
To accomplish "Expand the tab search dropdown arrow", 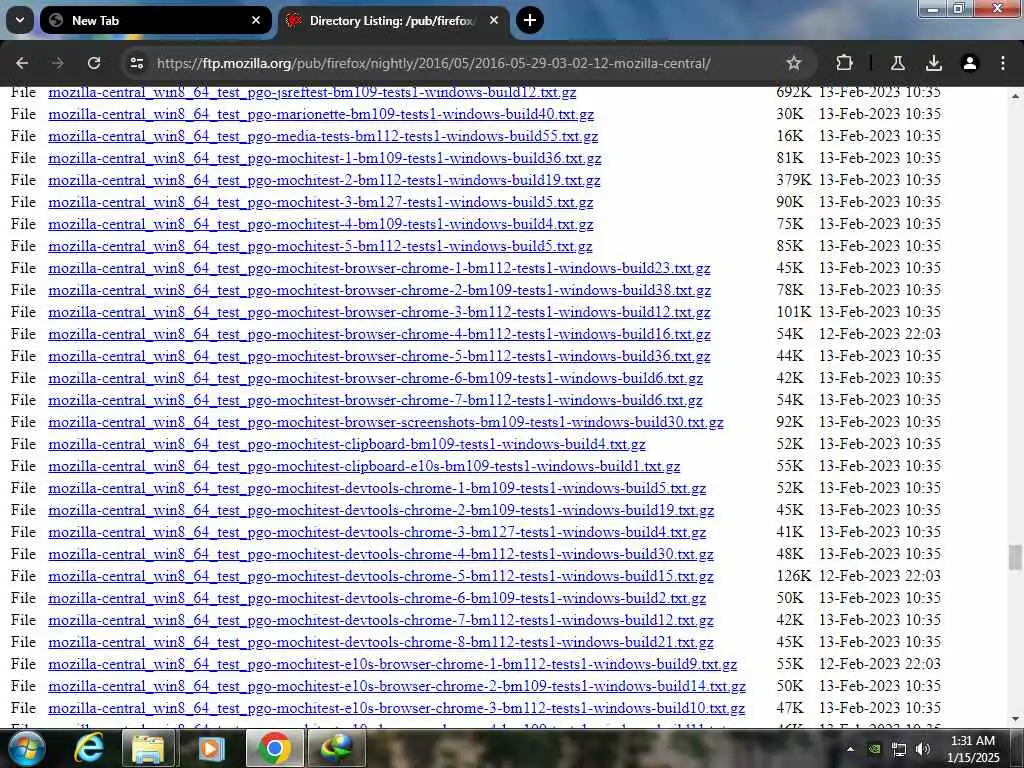I will coord(20,20).
